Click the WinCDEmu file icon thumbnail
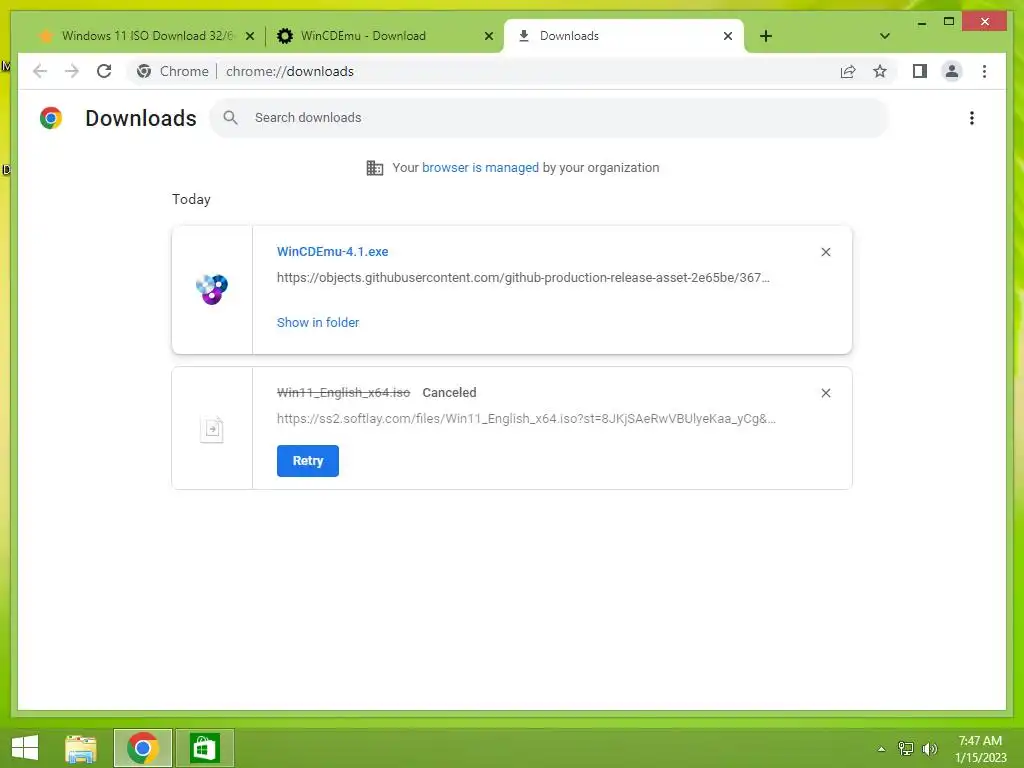 point(212,289)
